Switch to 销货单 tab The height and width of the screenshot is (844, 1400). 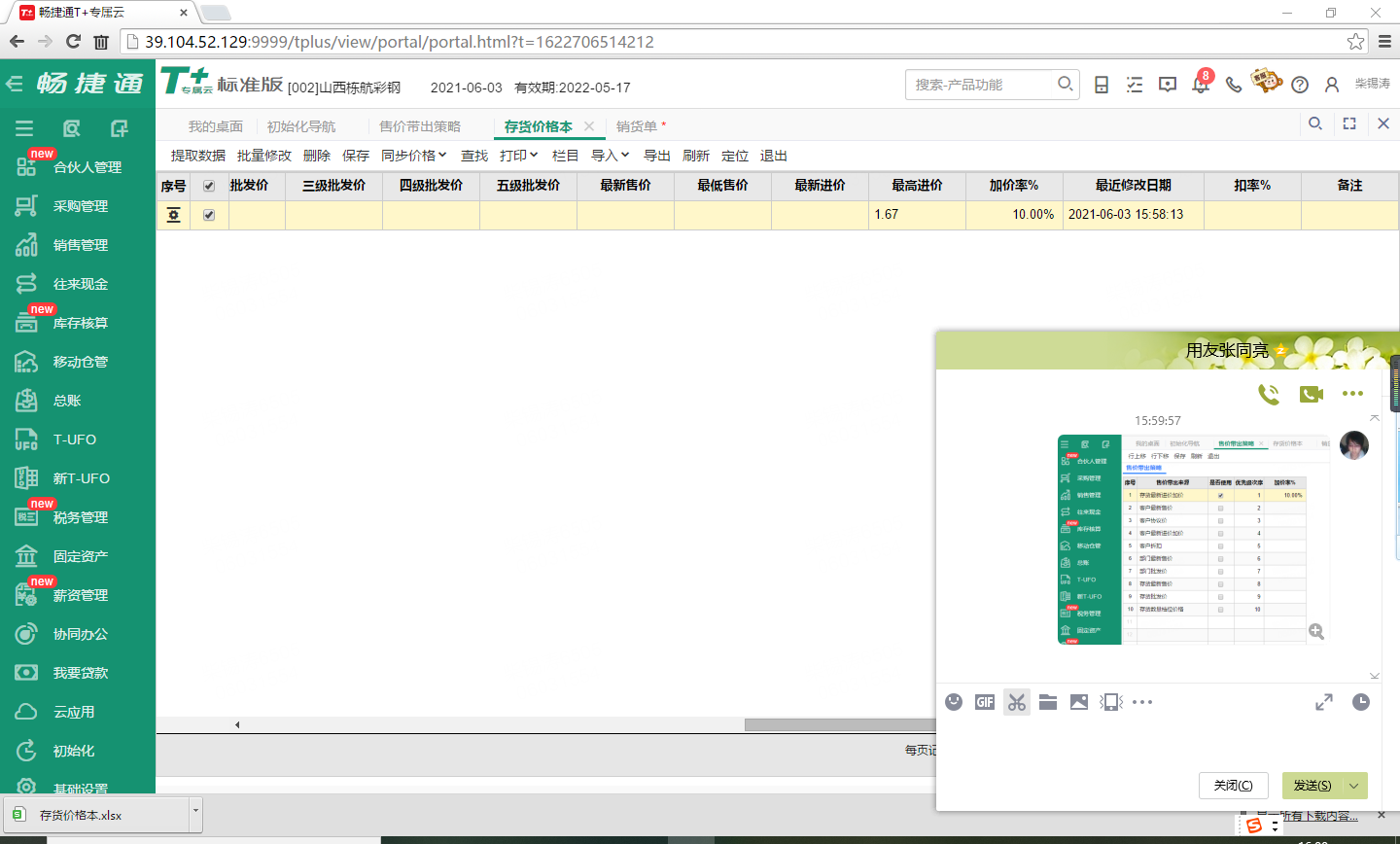click(x=637, y=126)
